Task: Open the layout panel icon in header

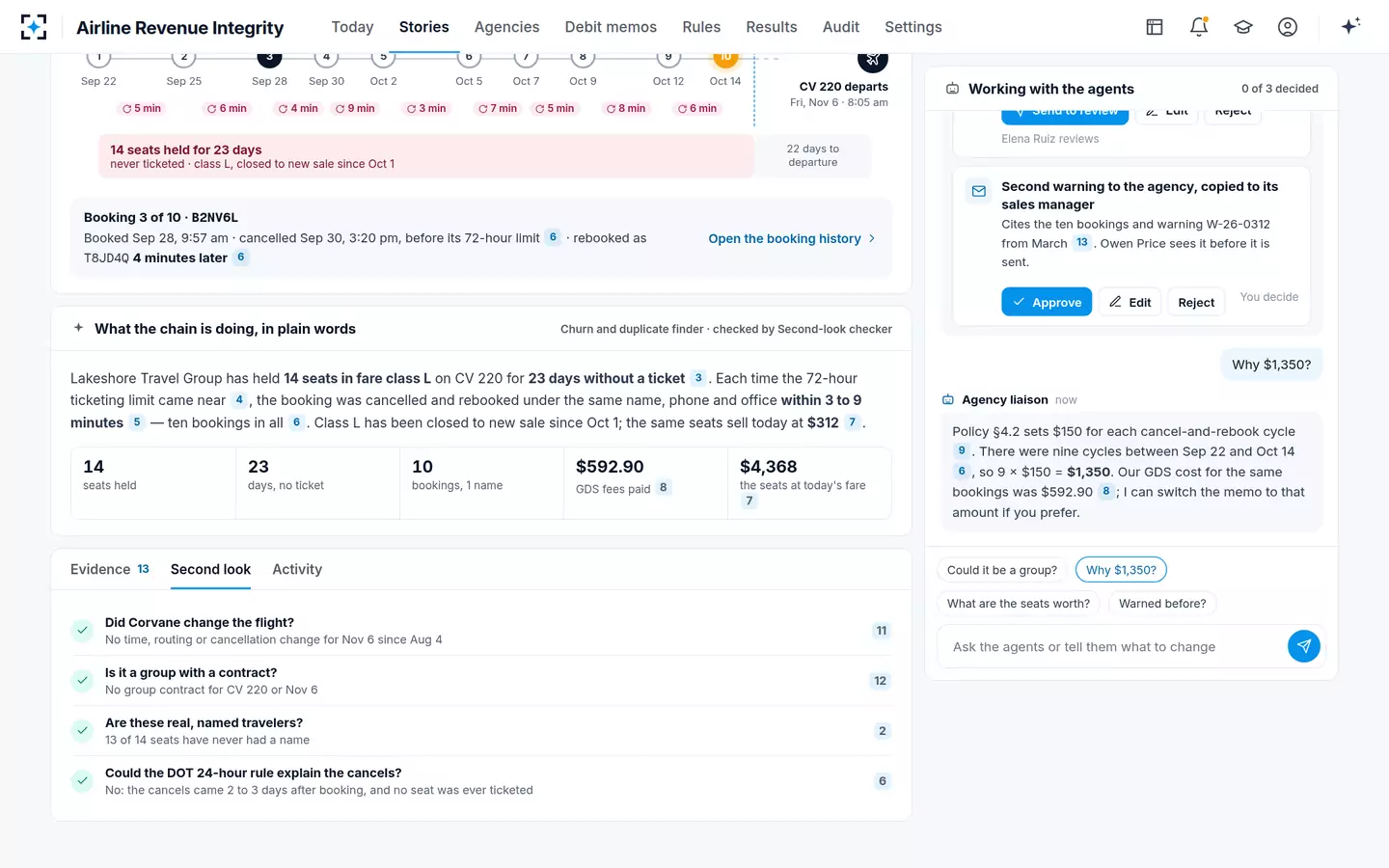Action: tap(1155, 27)
